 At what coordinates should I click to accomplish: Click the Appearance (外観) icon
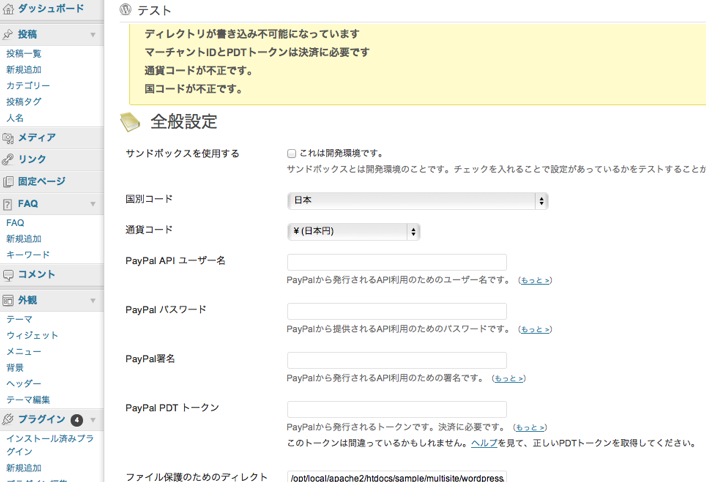click(9, 300)
